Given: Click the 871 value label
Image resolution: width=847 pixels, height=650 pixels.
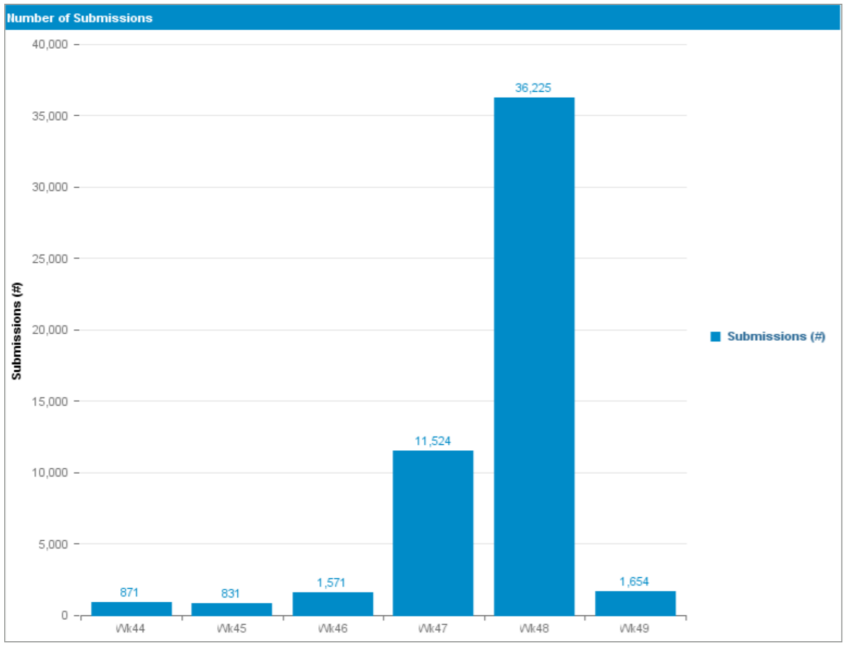Looking at the screenshot, I should pyautogui.click(x=130, y=593).
